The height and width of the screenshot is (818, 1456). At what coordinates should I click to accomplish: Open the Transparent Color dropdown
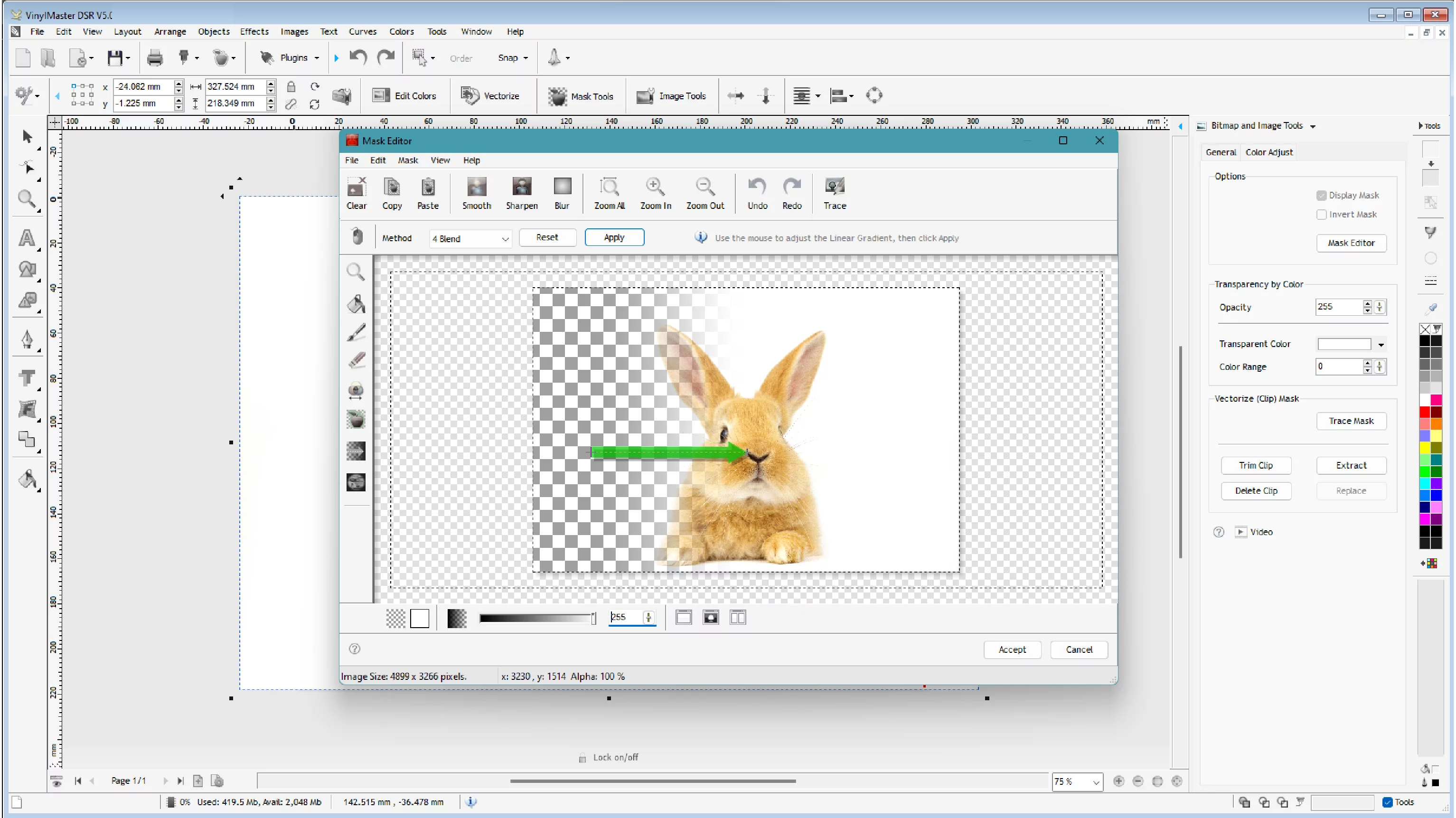(x=1381, y=344)
